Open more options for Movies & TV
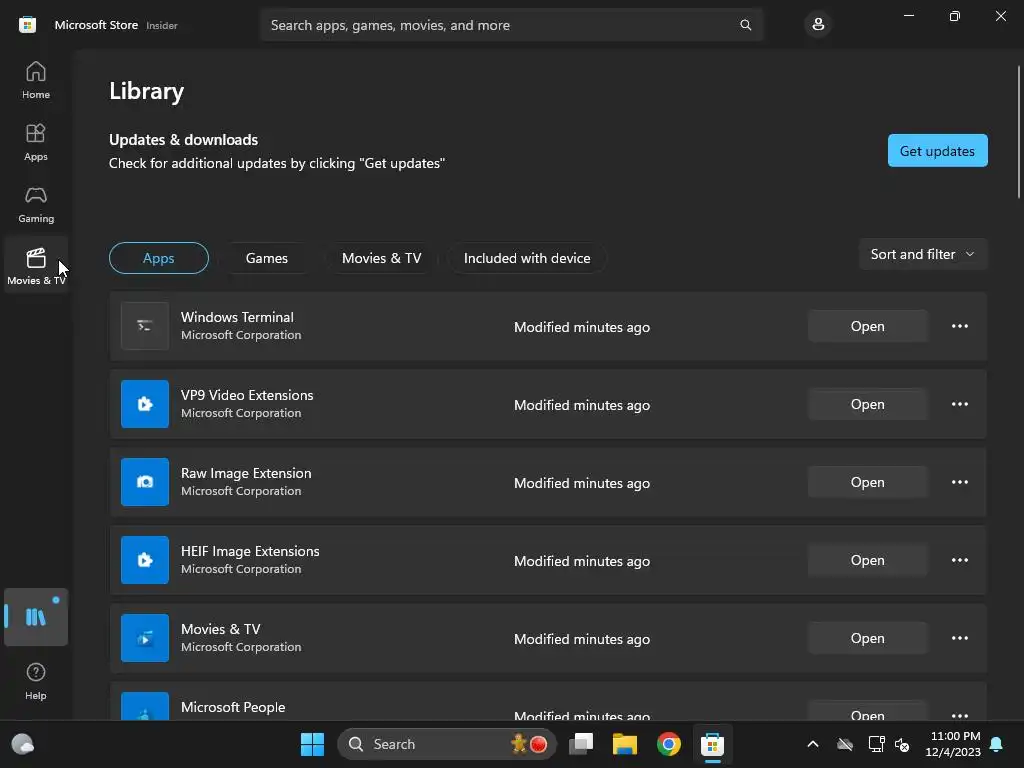Image resolution: width=1024 pixels, height=768 pixels. tap(959, 638)
